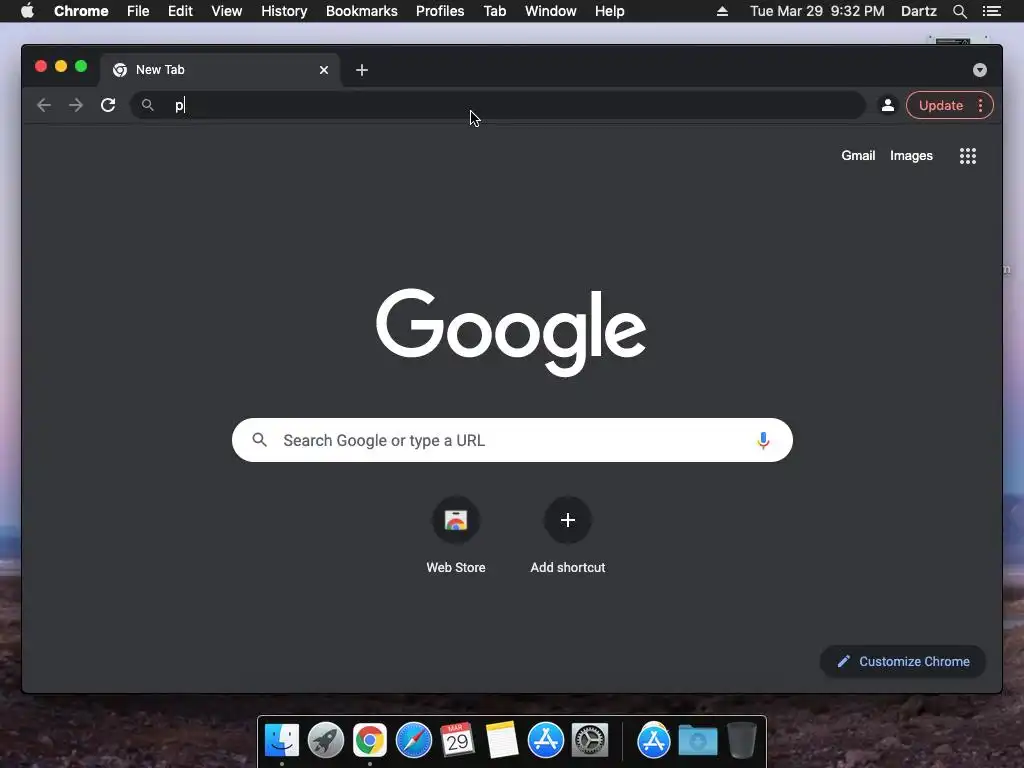Click the back navigation arrow
Screen dimensions: 1024x768
(x=44, y=105)
